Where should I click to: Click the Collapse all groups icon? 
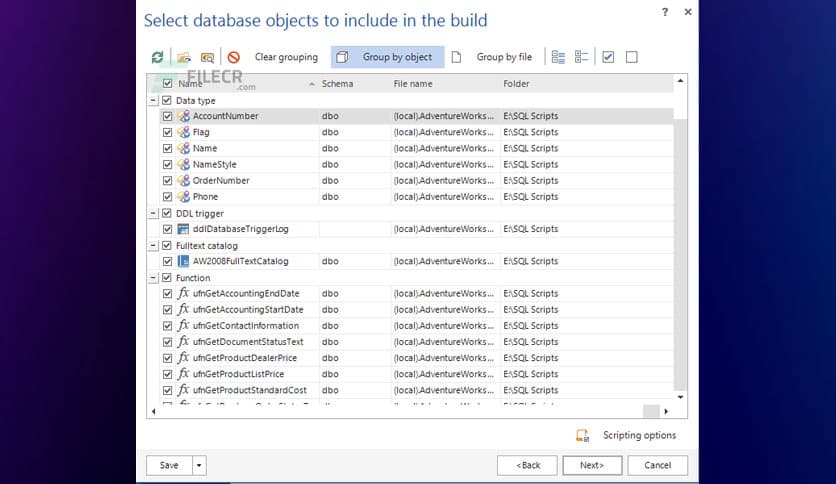(x=581, y=57)
